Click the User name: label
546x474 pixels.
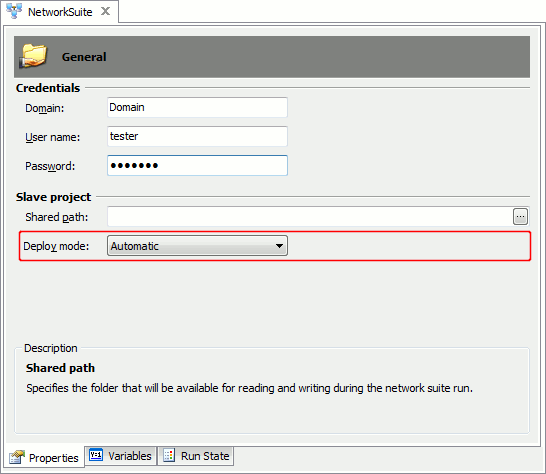(53, 137)
